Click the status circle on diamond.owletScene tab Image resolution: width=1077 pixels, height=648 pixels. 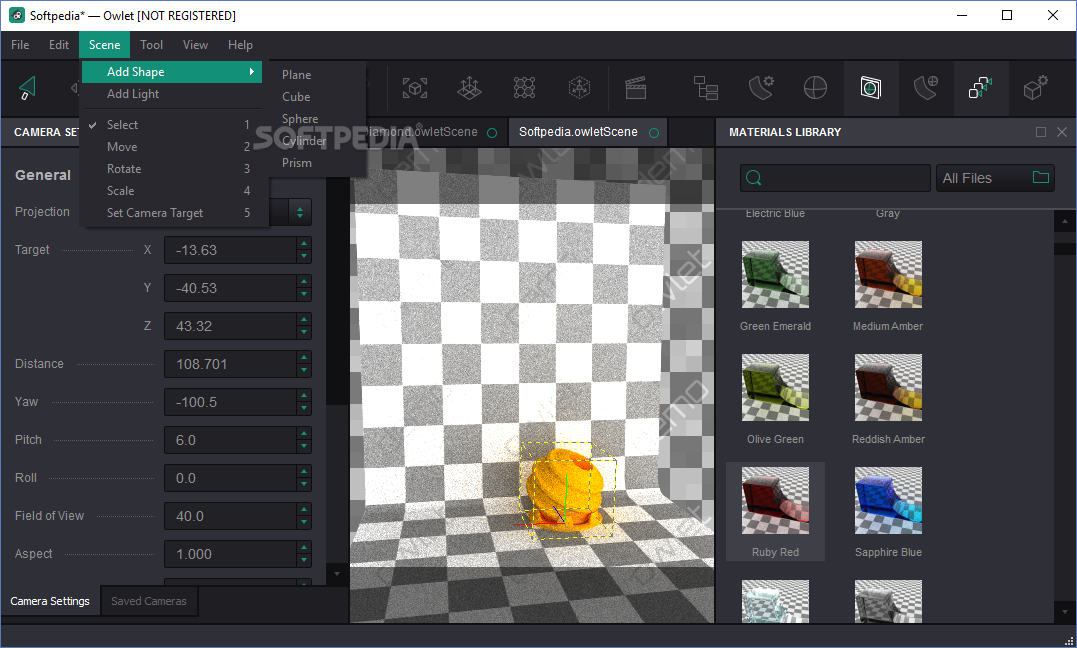(492, 133)
